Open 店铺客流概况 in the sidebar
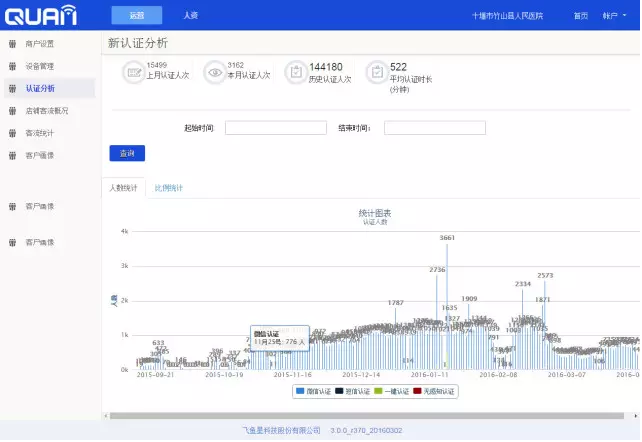The image size is (642, 442). [x=47, y=111]
